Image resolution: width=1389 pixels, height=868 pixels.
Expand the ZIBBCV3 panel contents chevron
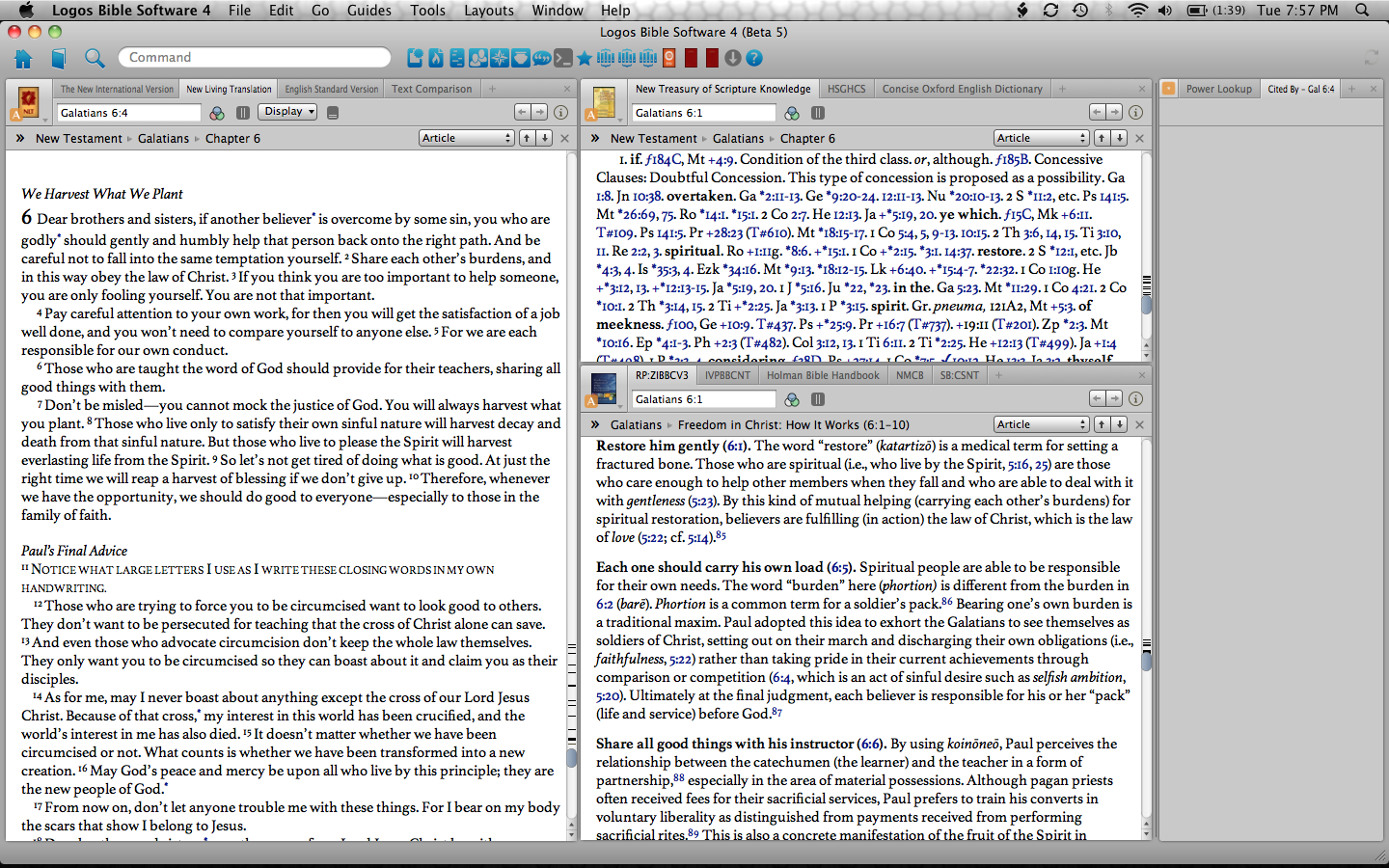pyautogui.click(x=595, y=424)
